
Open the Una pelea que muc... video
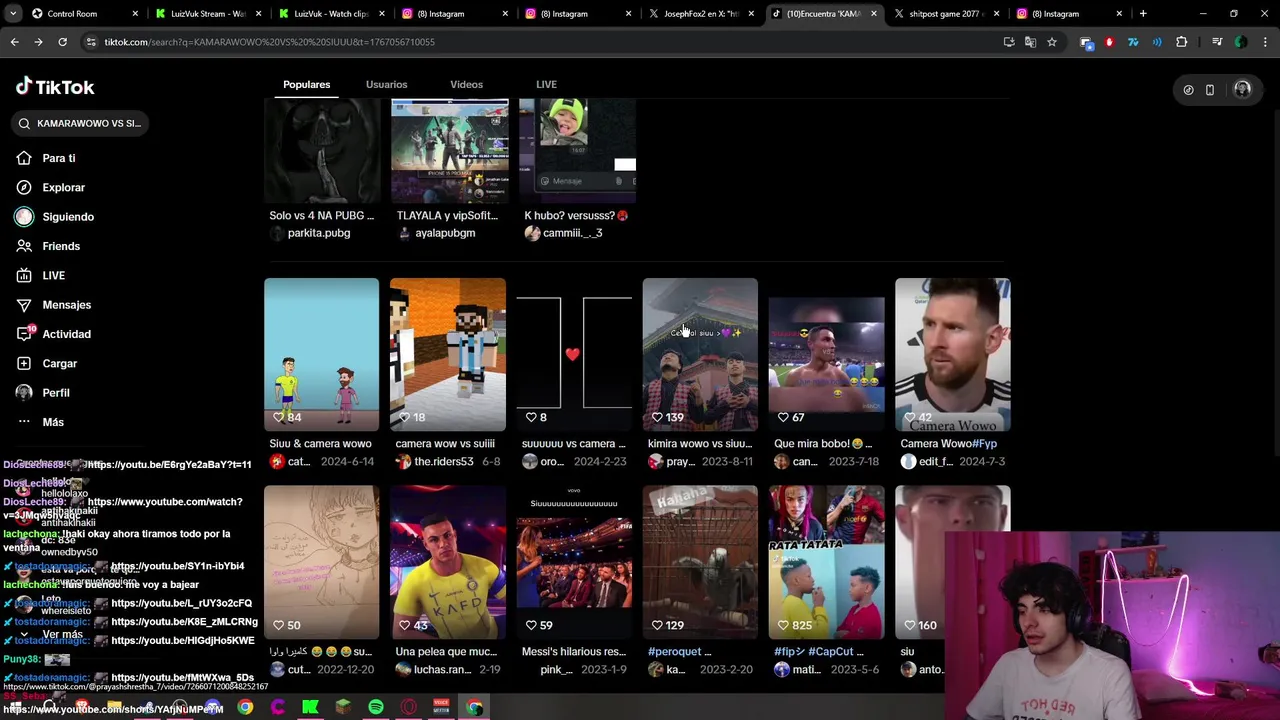coord(447,562)
